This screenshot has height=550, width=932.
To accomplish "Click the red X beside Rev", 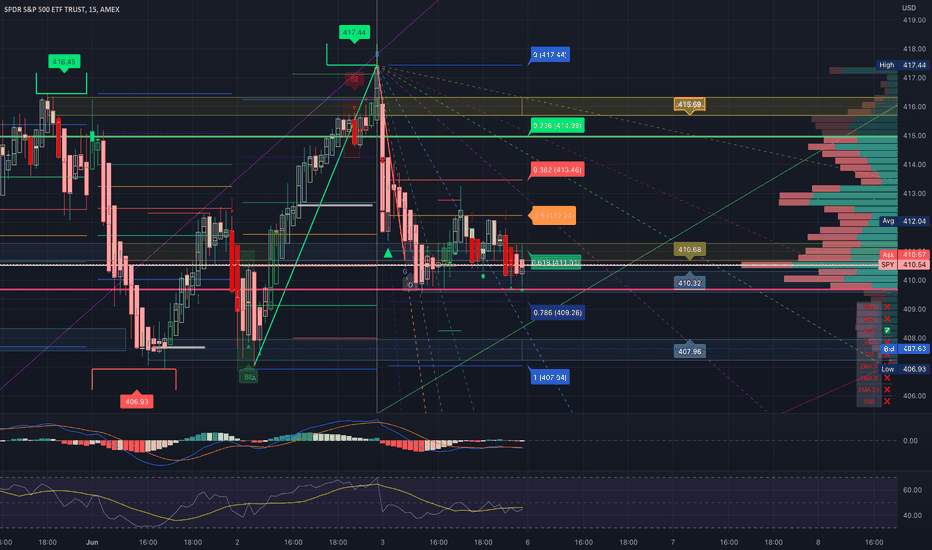I will (x=887, y=319).
